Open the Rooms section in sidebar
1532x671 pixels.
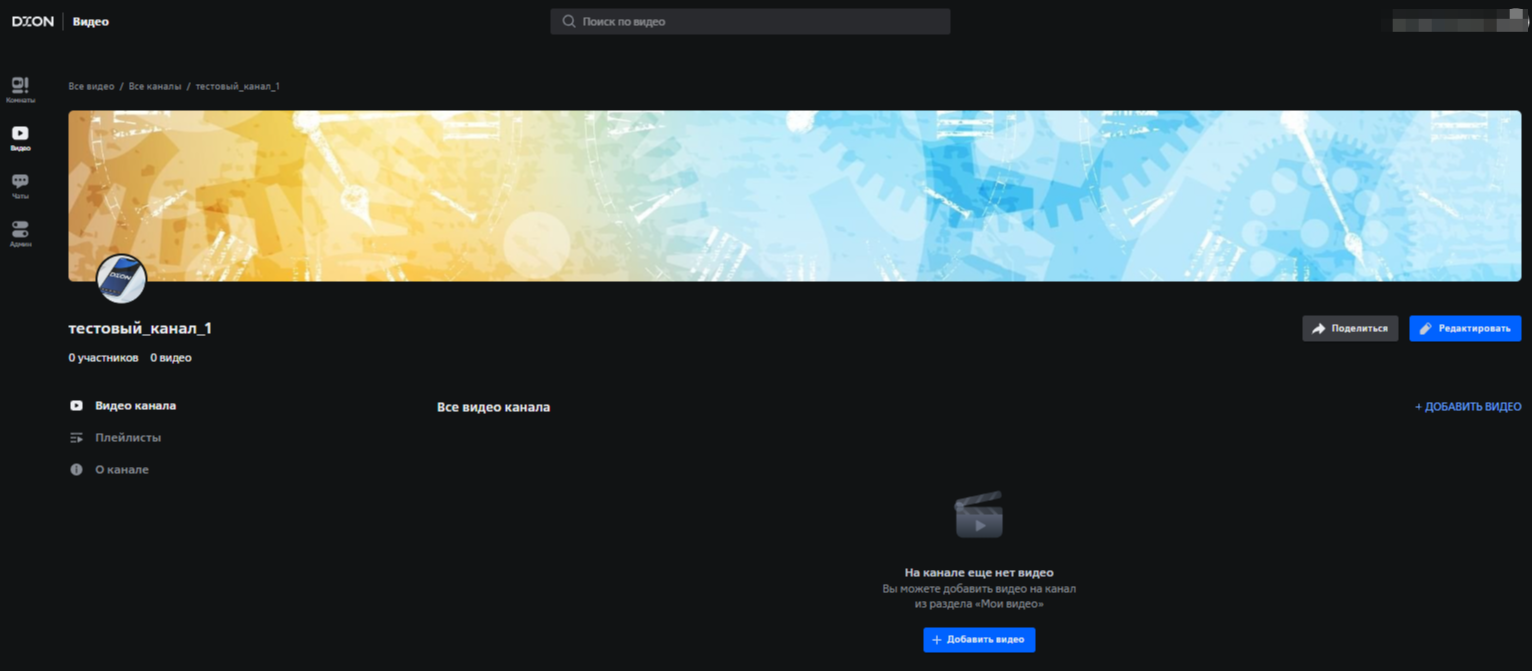pos(20,90)
